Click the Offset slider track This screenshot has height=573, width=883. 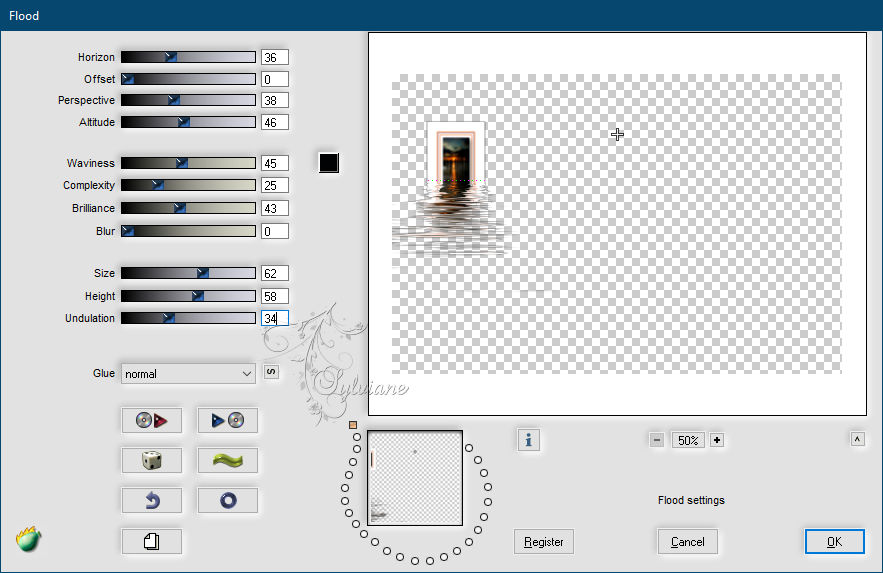(x=188, y=79)
